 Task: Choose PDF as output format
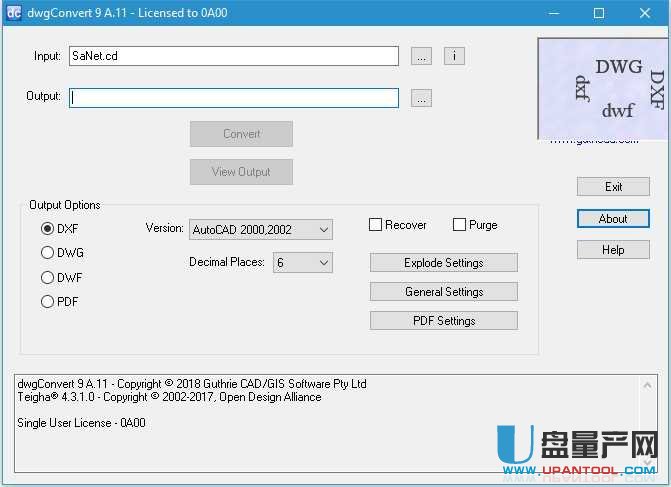[x=47, y=302]
